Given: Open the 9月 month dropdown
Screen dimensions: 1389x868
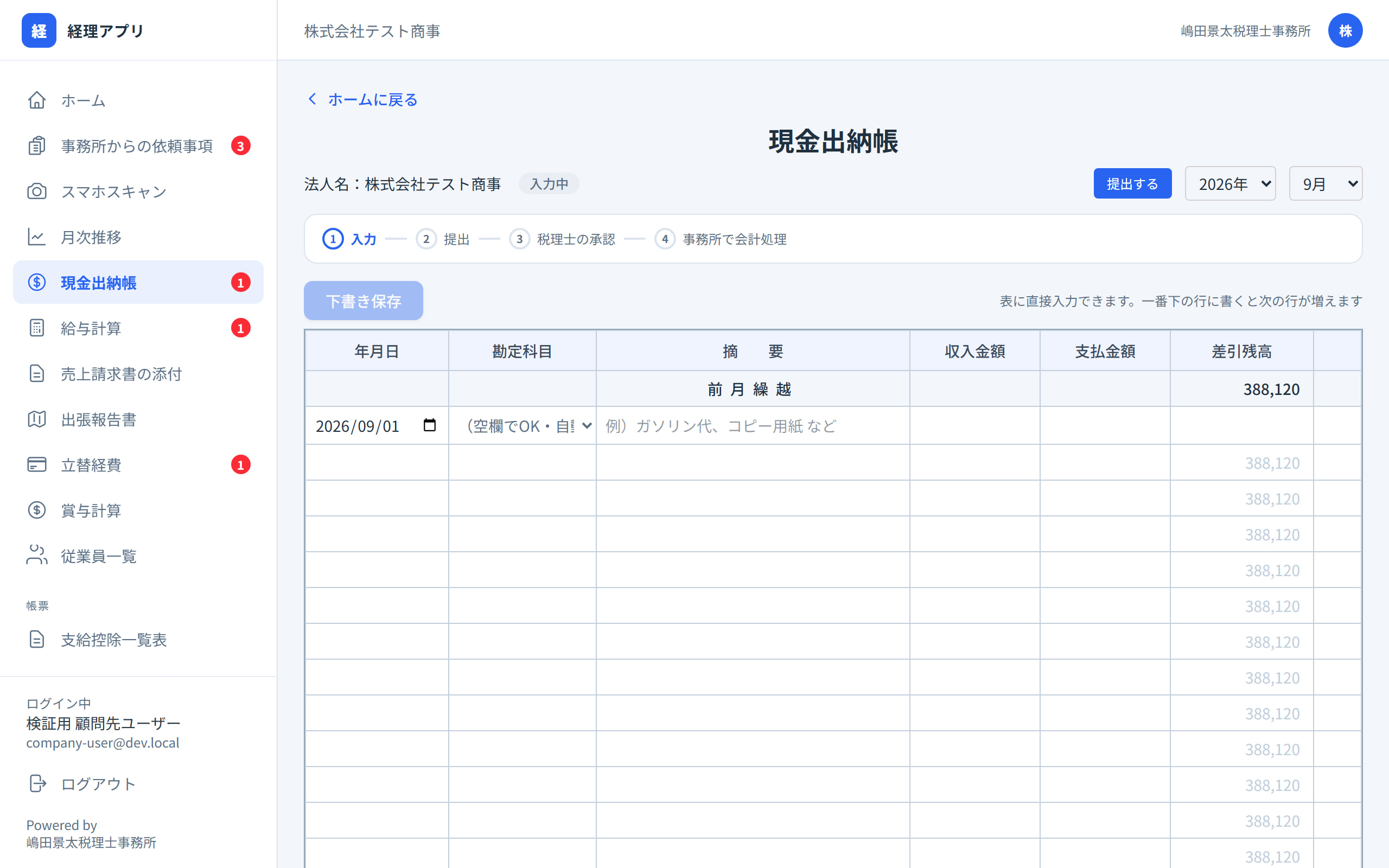Looking at the screenshot, I should click(x=1326, y=184).
